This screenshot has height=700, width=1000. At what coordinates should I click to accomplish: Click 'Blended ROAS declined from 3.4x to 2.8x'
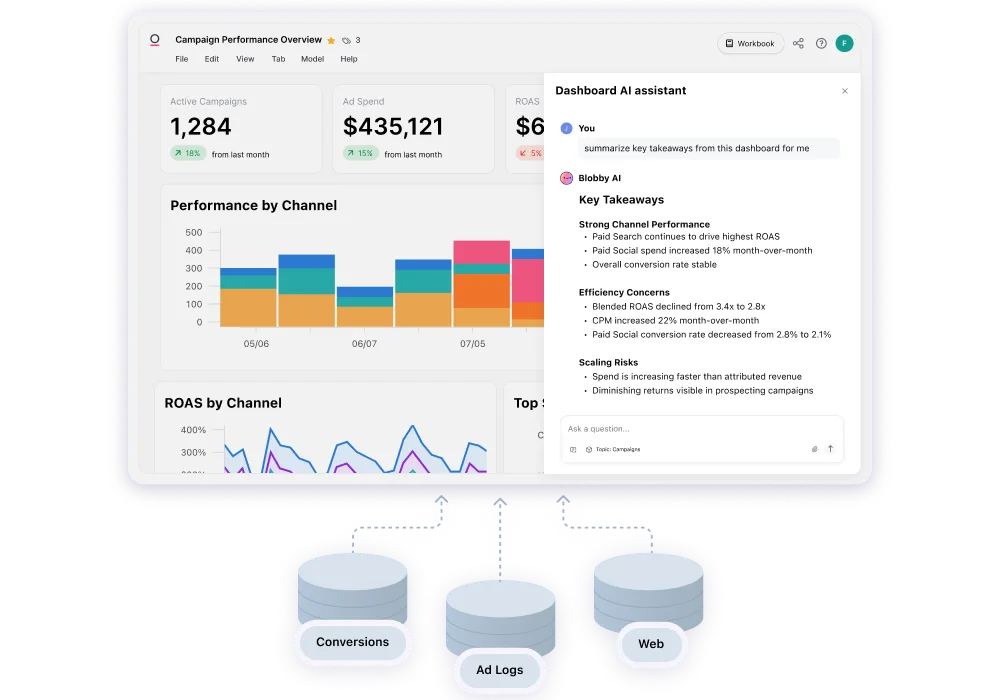(x=679, y=307)
